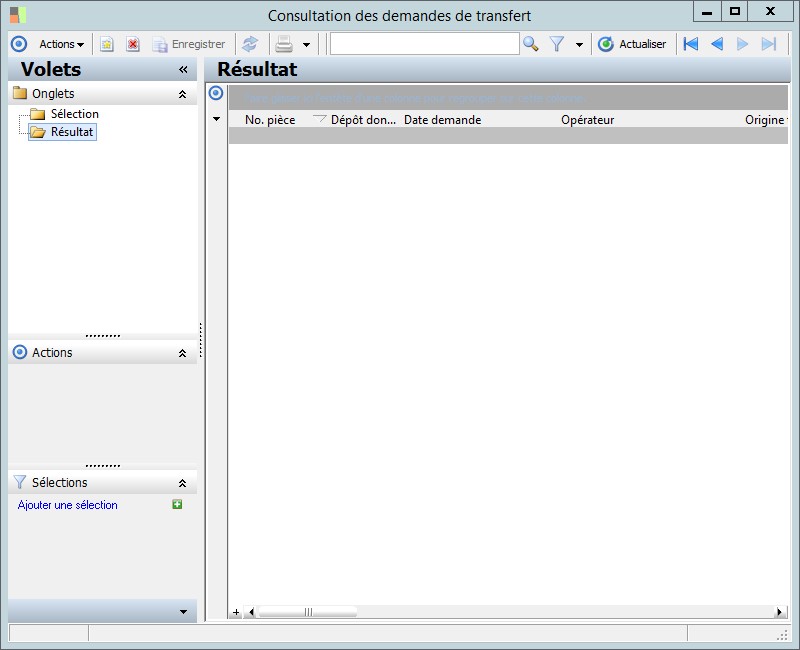This screenshot has width=800, height=650.
Task: Click the Print toolbar icon
Action: [x=284, y=44]
